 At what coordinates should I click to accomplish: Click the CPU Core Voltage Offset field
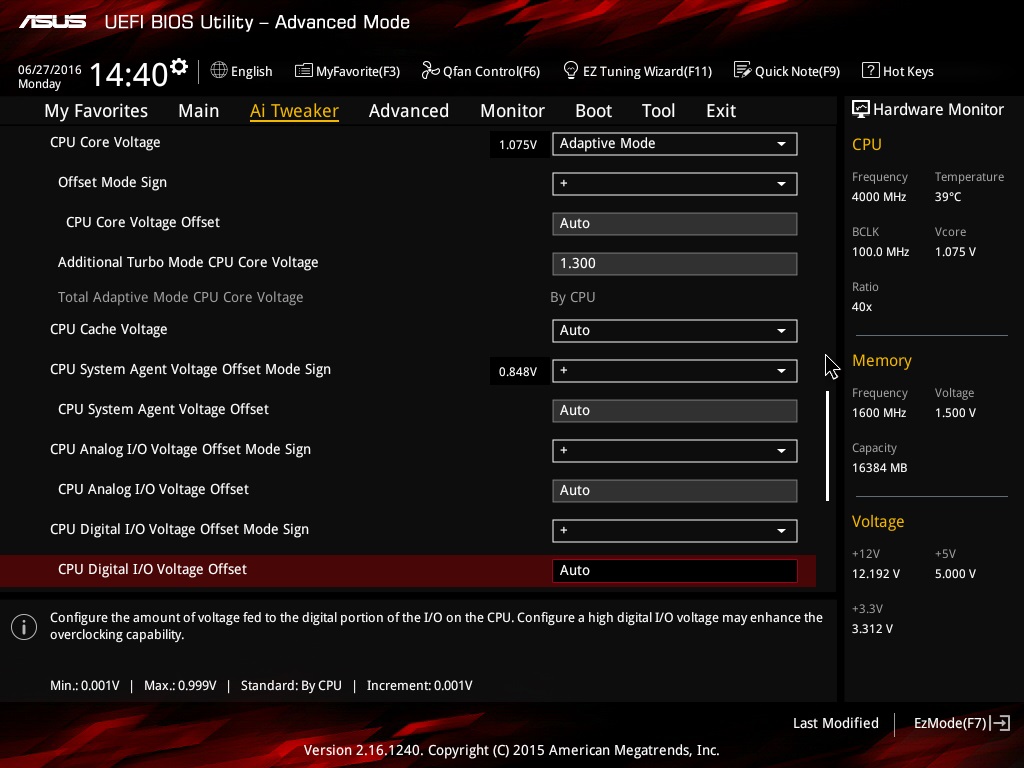(675, 223)
